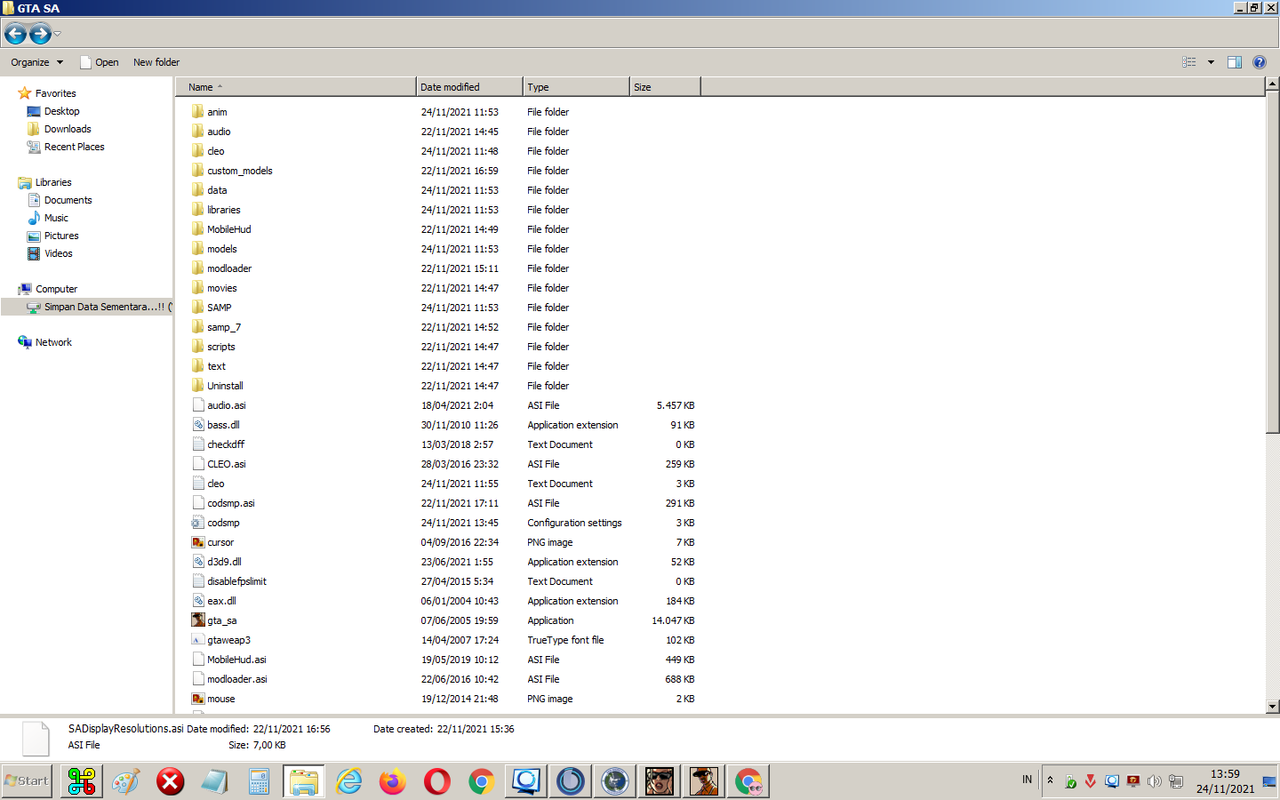The image size is (1280, 800).
Task: Select Desktop in Favorites
Action: pos(61,111)
